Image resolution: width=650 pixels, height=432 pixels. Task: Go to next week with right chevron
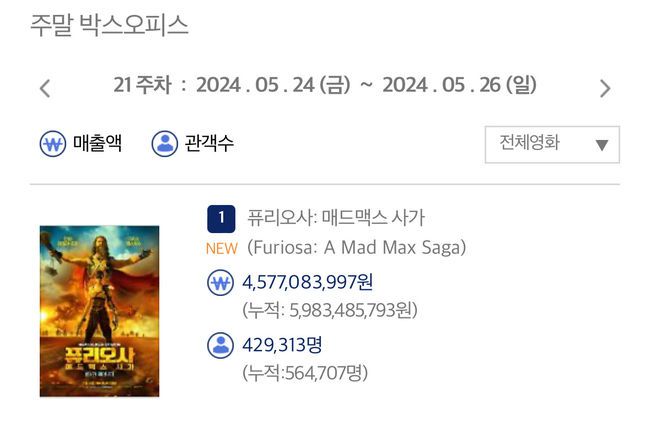pos(605,88)
